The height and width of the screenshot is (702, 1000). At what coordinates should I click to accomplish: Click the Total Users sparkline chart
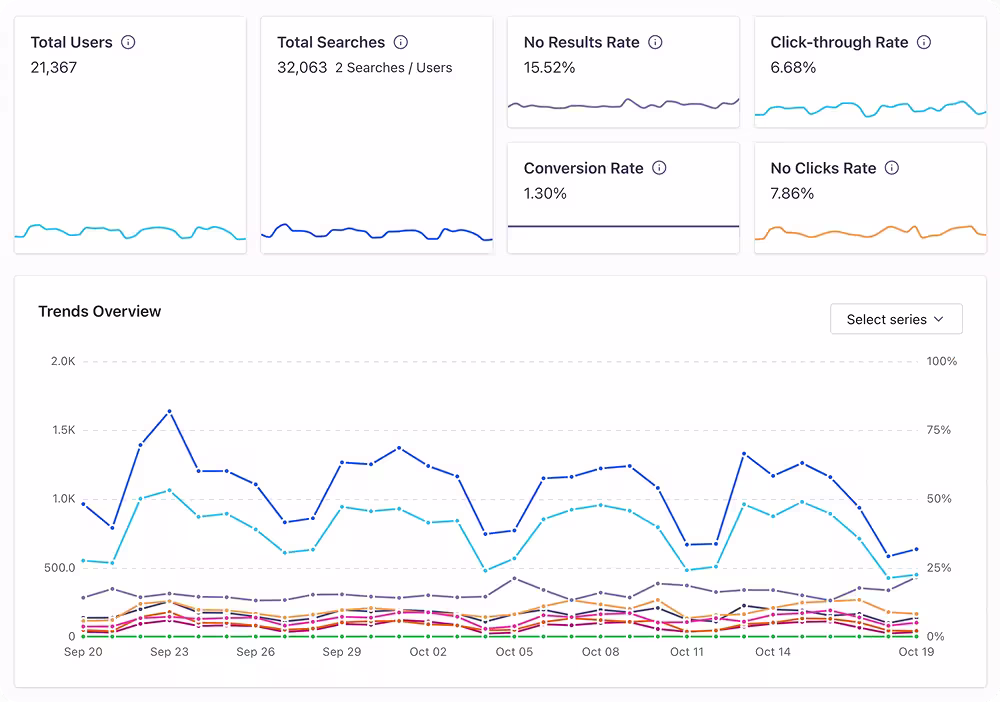pyautogui.click(x=130, y=232)
